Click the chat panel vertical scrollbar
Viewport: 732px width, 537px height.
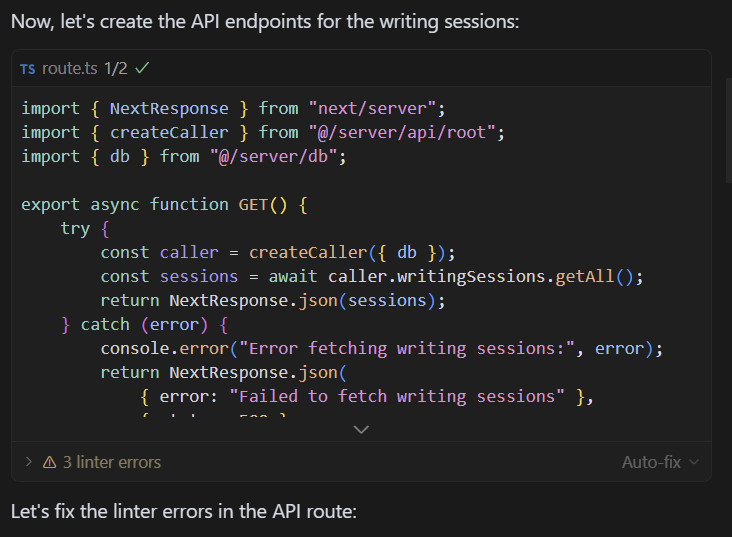[727, 130]
